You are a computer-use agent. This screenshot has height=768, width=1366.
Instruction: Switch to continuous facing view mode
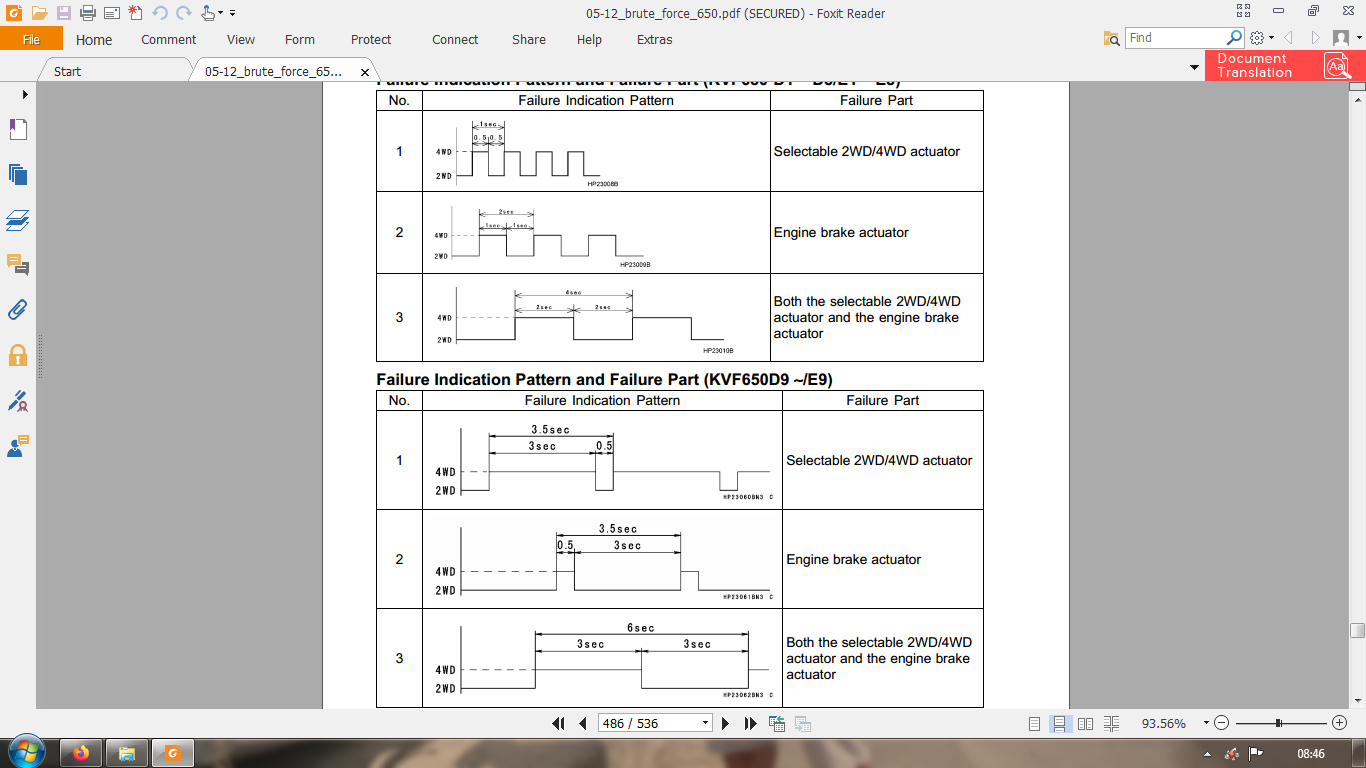pos(1112,723)
